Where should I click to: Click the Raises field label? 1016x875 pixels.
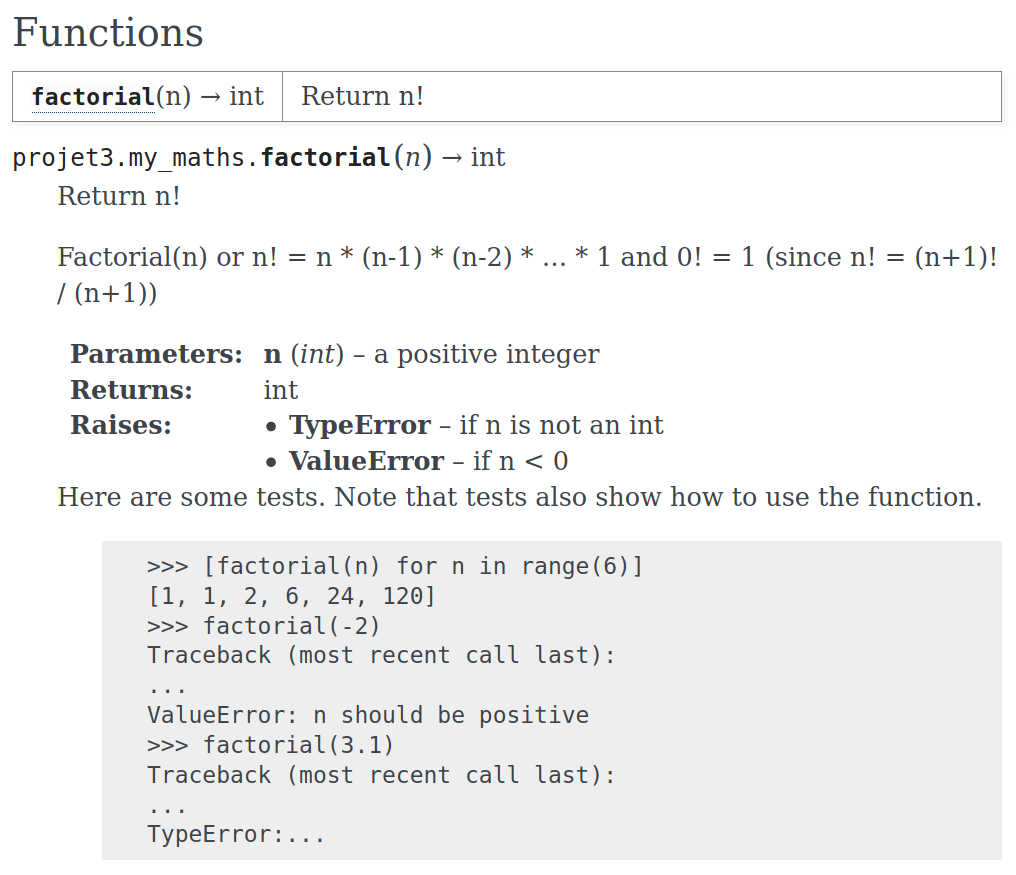point(121,426)
